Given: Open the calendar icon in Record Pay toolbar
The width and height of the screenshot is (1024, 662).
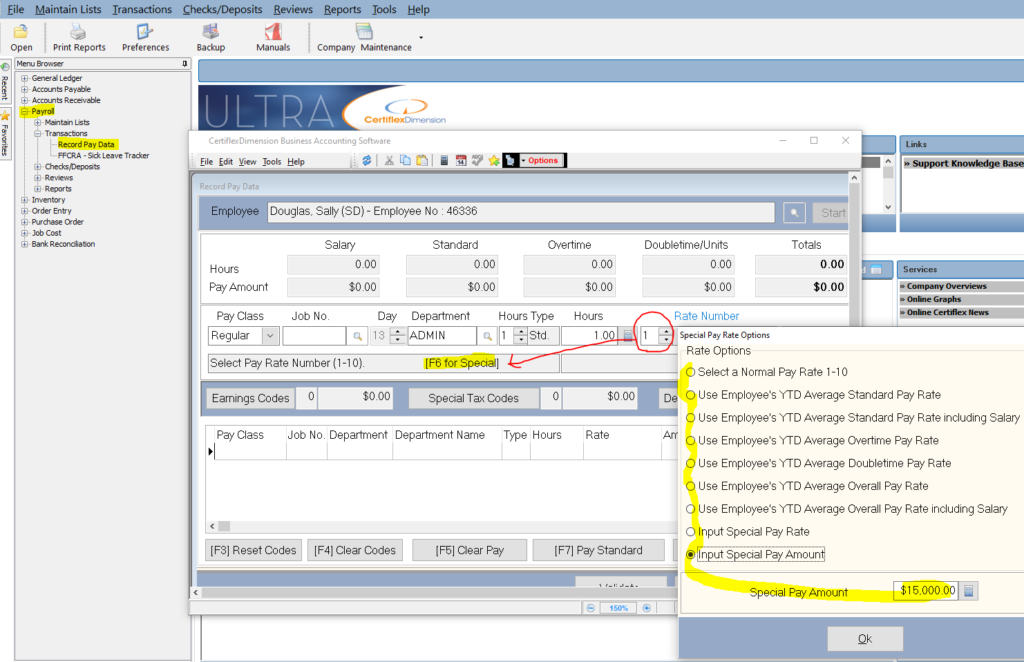Looking at the screenshot, I should click(x=462, y=160).
